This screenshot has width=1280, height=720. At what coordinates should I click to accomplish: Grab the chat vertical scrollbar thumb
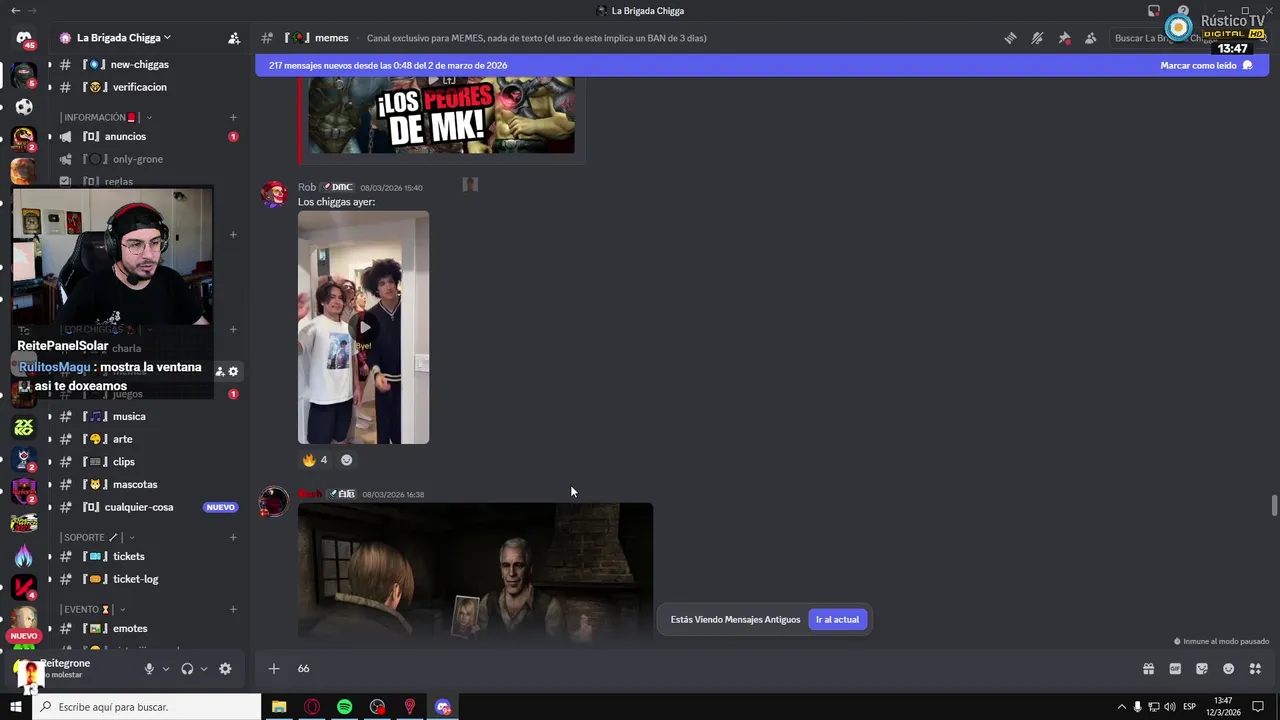tap(1274, 505)
